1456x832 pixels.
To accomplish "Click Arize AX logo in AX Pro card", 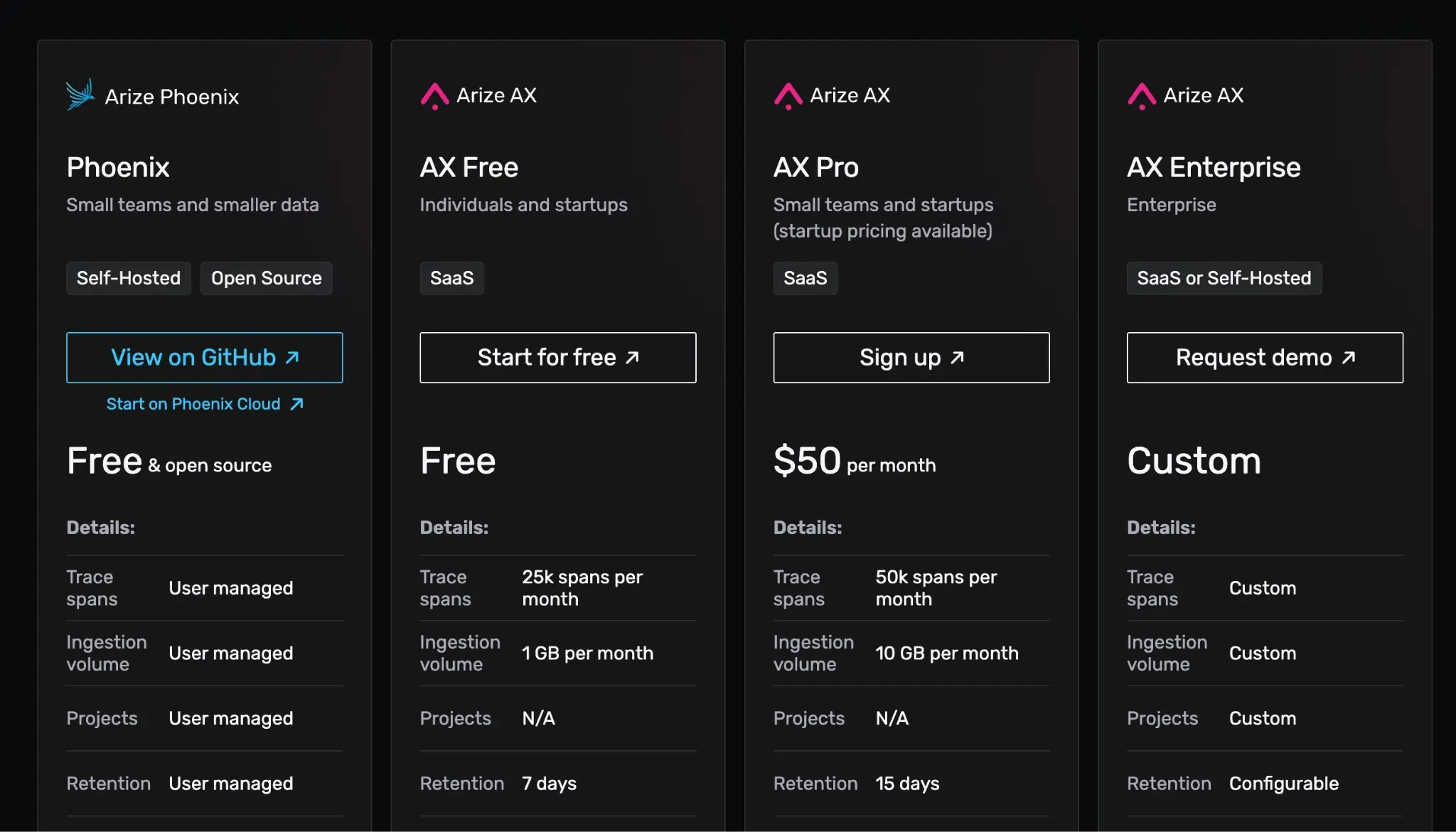I will [788, 96].
